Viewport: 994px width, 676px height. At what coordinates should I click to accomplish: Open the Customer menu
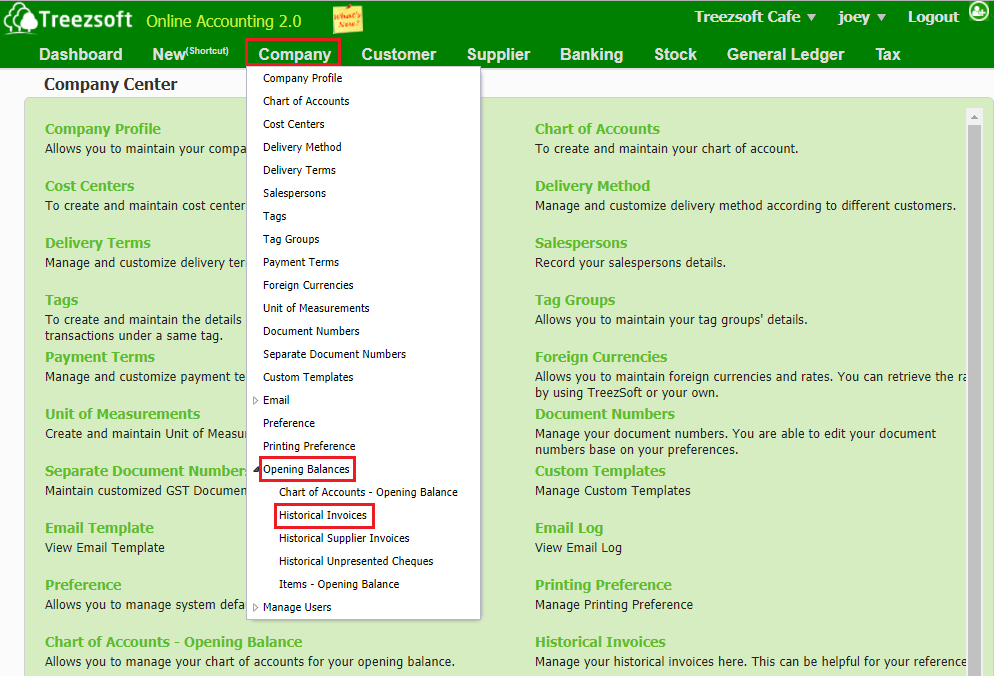[x=399, y=55]
